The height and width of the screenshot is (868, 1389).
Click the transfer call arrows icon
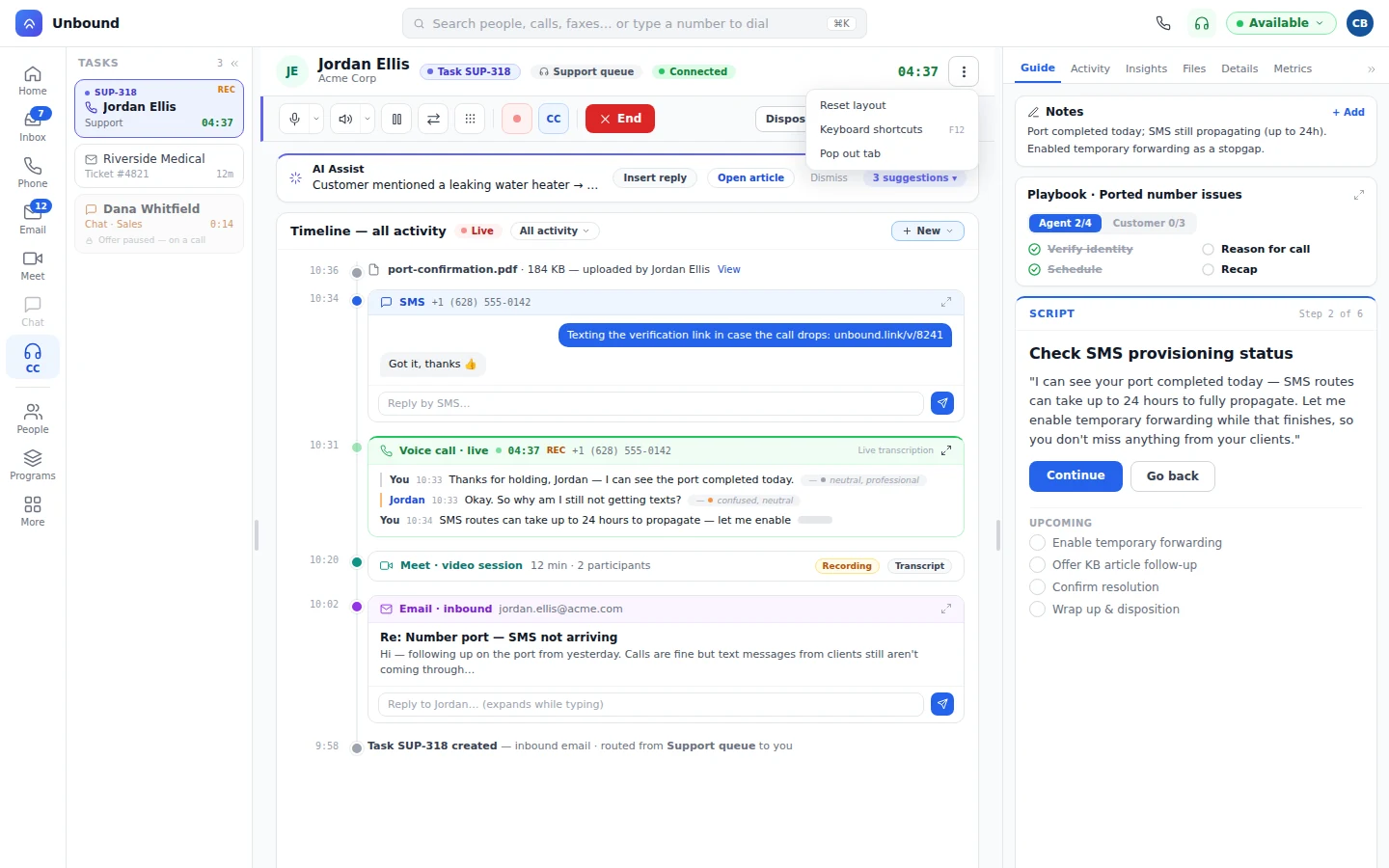tap(433, 119)
